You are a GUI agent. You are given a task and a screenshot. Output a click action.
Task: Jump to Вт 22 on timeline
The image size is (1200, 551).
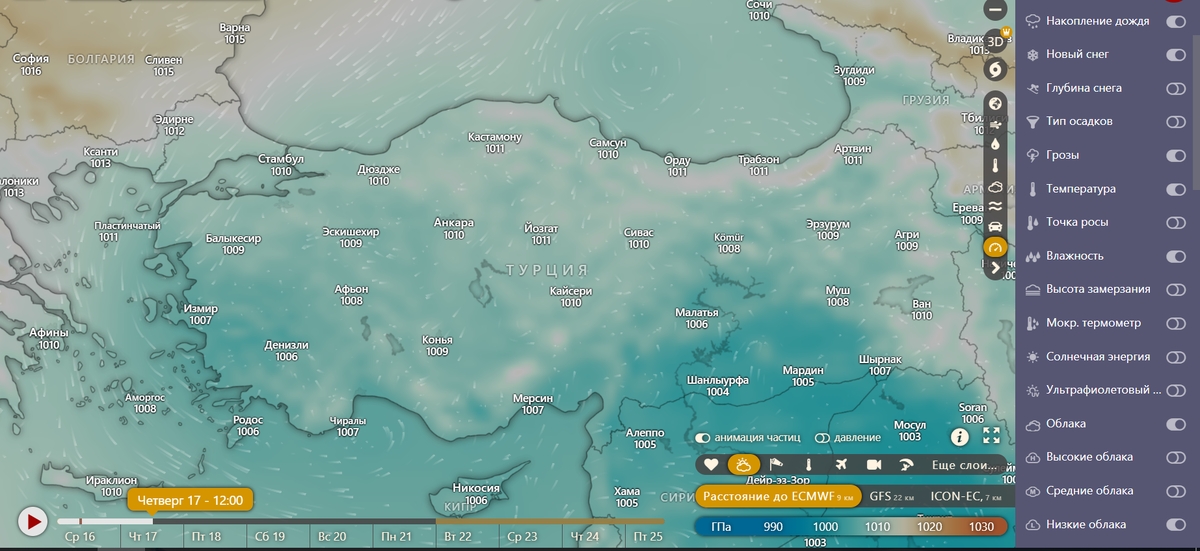[458, 537]
